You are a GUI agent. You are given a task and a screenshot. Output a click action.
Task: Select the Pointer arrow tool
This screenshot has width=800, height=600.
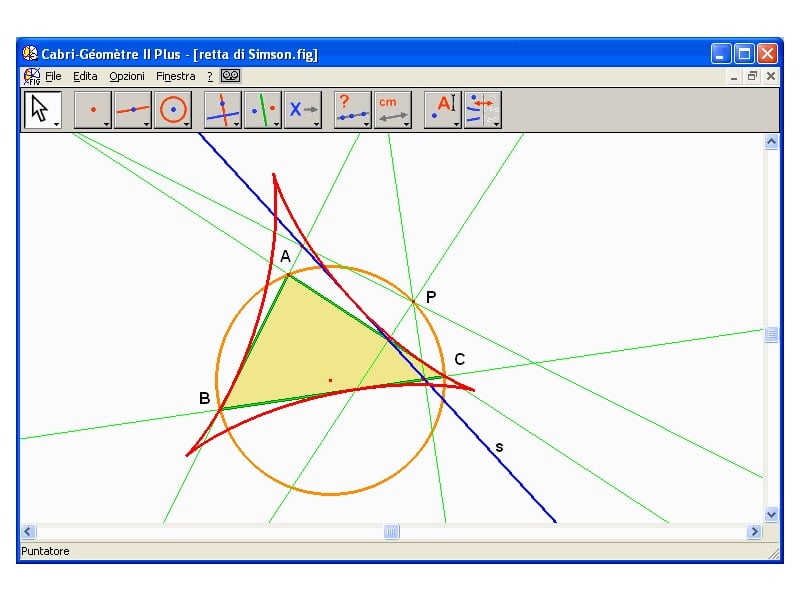tap(42, 109)
